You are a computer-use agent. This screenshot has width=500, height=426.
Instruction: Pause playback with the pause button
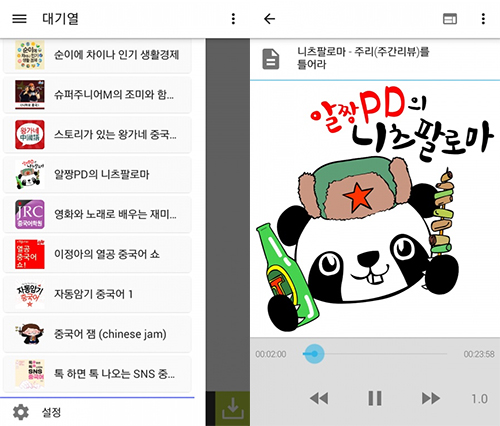coord(375,398)
